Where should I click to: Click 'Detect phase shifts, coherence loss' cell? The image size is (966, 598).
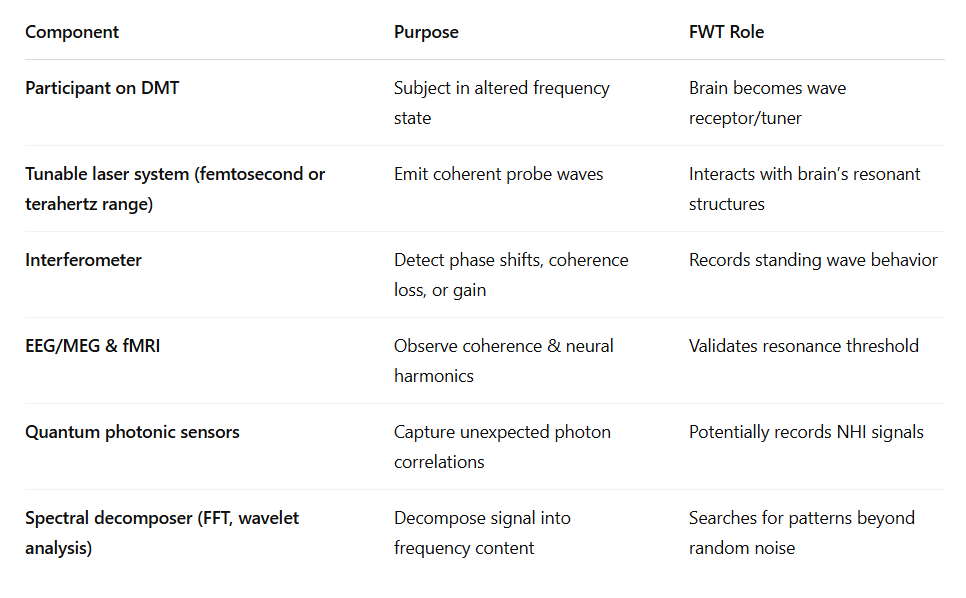(511, 275)
